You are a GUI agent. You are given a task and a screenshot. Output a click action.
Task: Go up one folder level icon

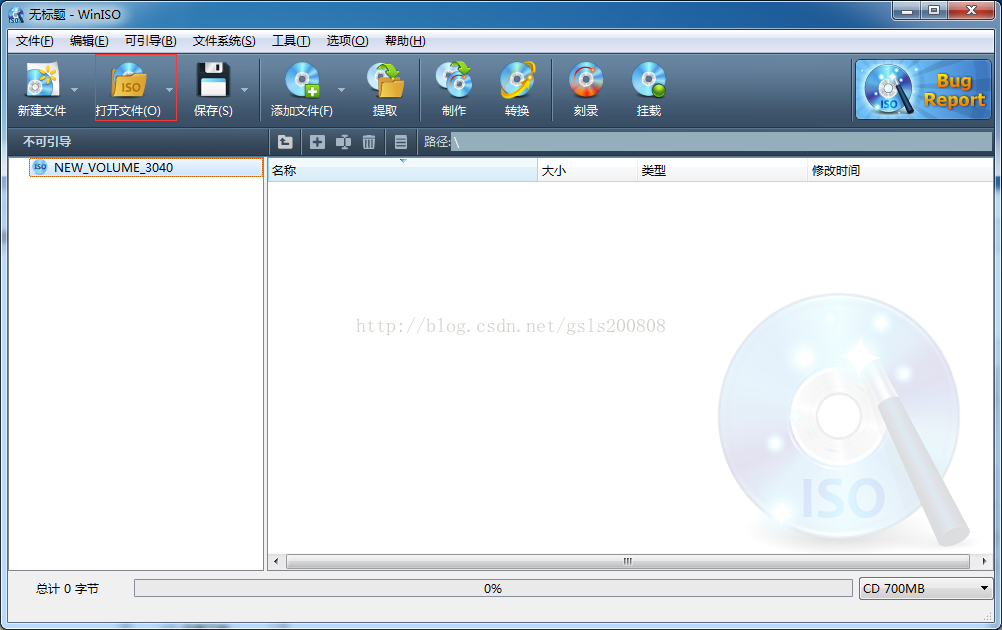pos(285,142)
